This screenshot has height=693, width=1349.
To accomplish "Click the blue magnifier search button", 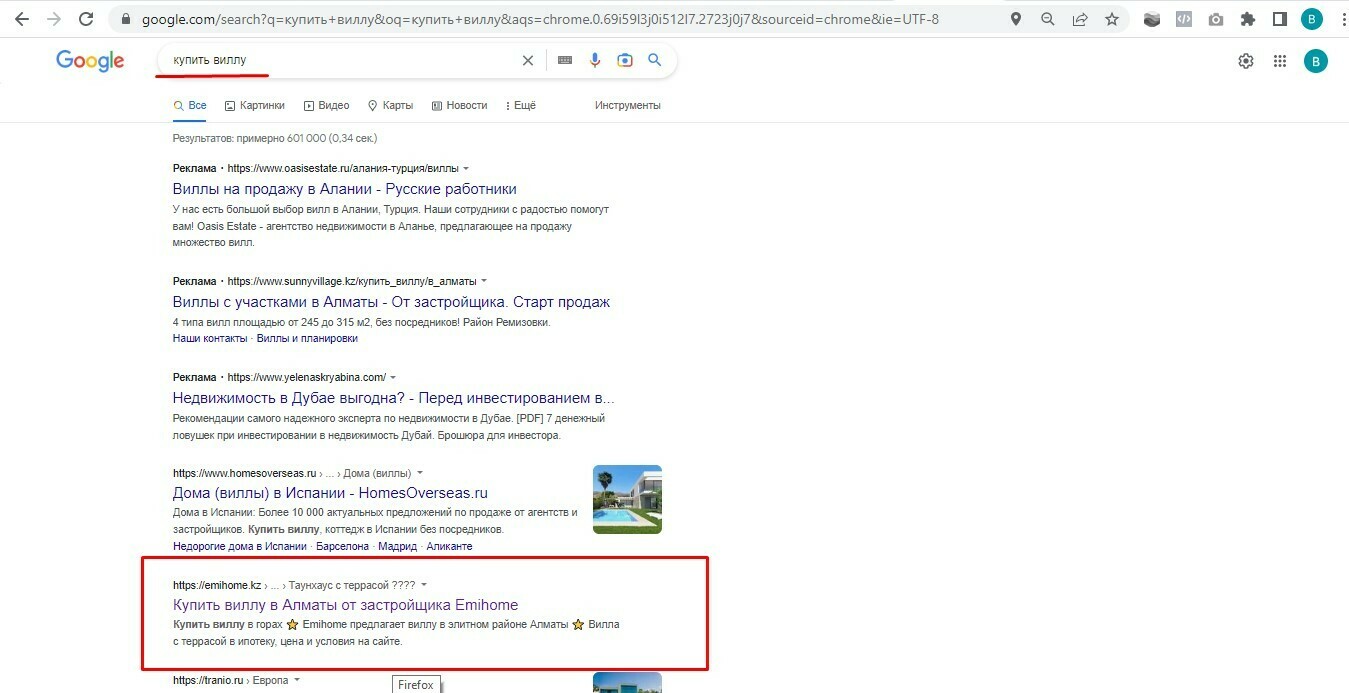I will pyautogui.click(x=655, y=61).
